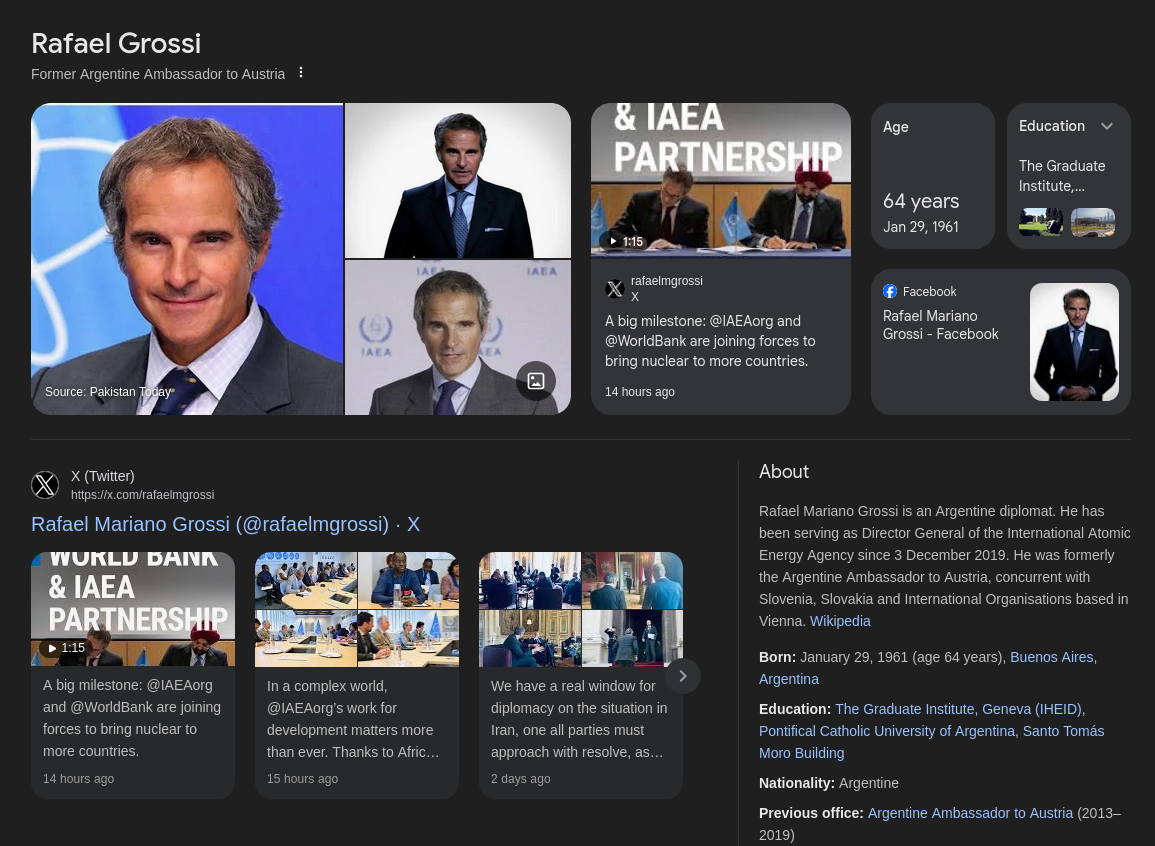Open the portrait photo on white background

point(457,180)
